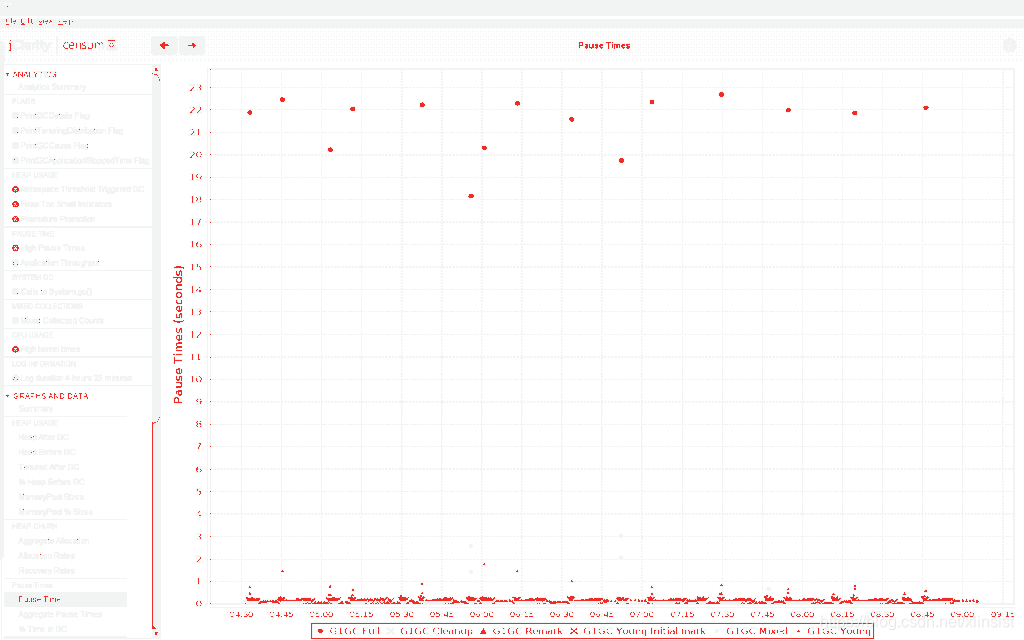Go back with the left arrow button
Screen dimensions: 1024x640
(164, 45)
